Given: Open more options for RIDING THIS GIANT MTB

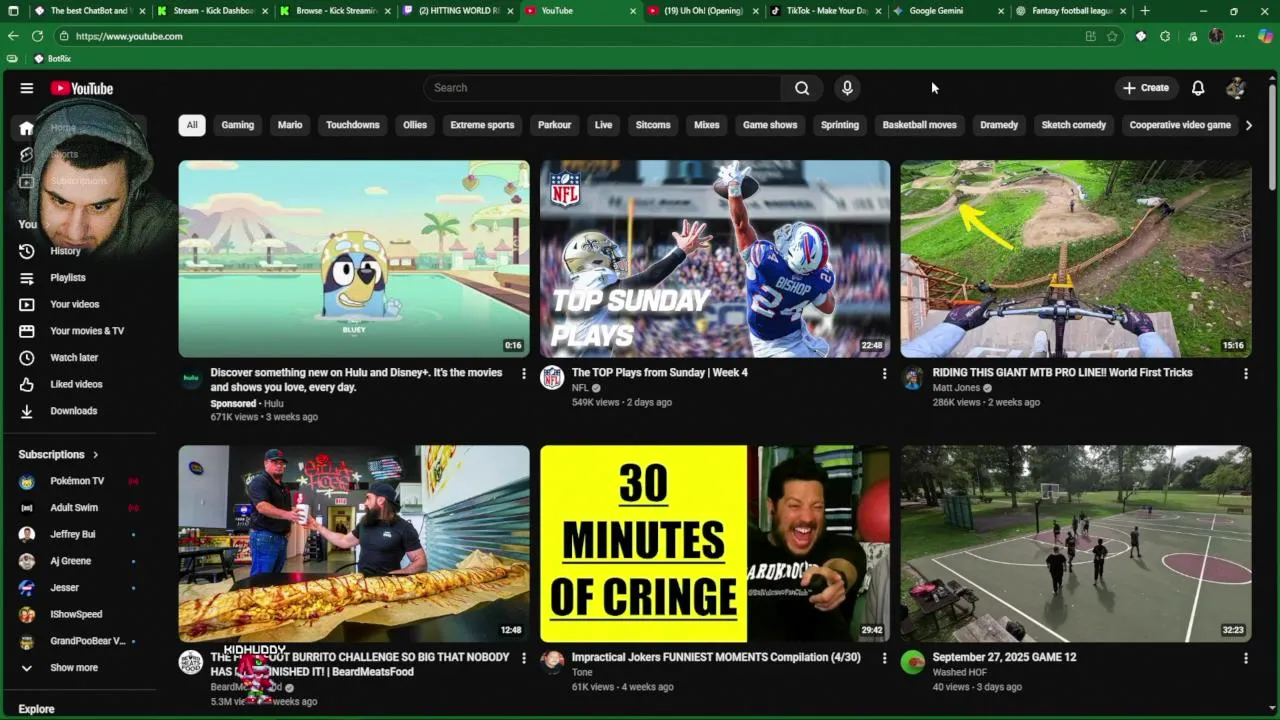Looking at the screenshot, I should click(1245, 374).
